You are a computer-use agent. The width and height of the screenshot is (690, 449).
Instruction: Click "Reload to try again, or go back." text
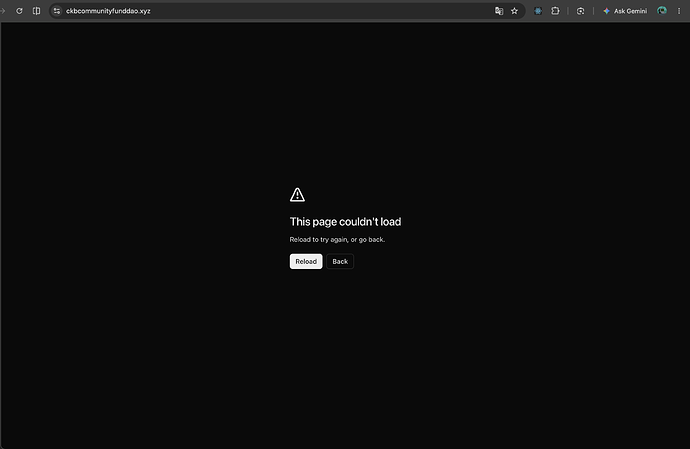click(x=337, y=239)
